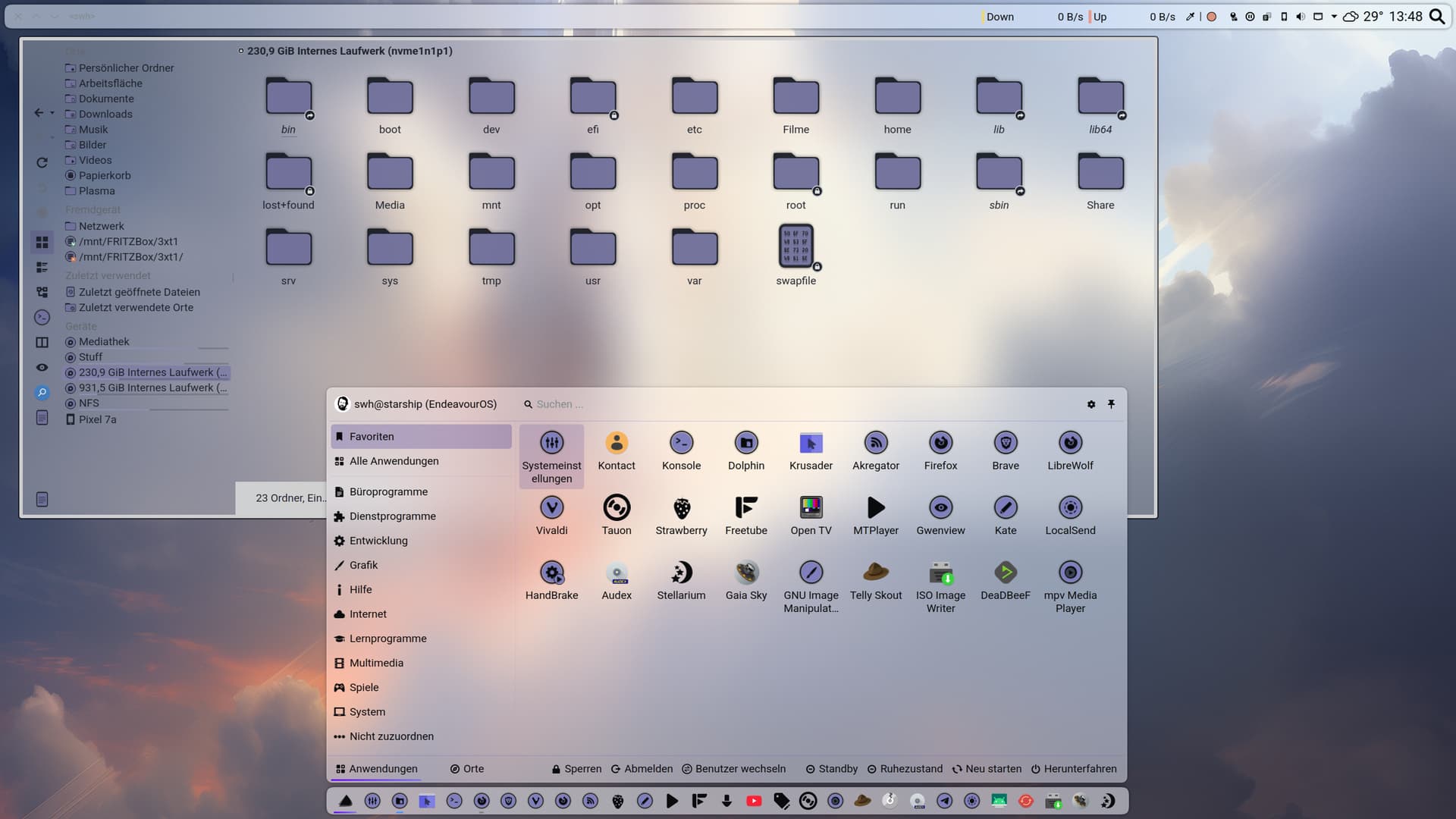Viewport: 1456px width, 819px height.
Task: Expand the back button history dropdown
Action: pyautogui.click(x=52, y=113)
